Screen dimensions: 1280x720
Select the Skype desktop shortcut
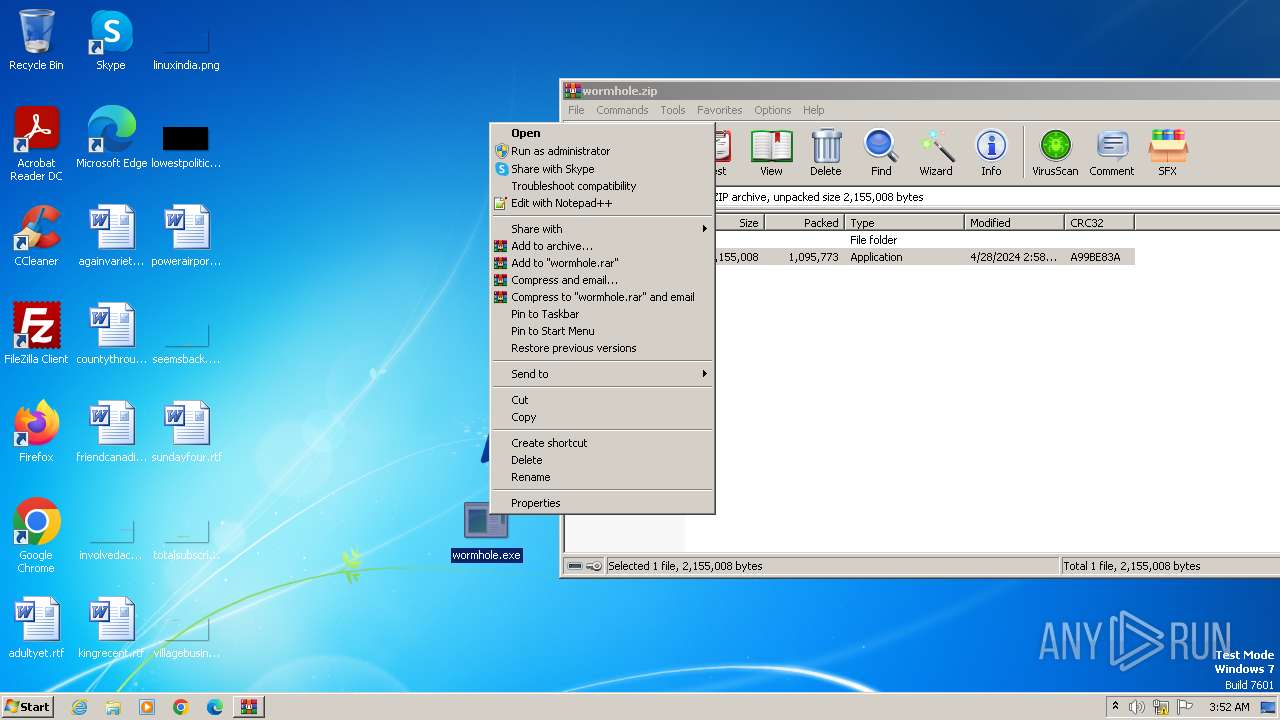click(111, 40)
